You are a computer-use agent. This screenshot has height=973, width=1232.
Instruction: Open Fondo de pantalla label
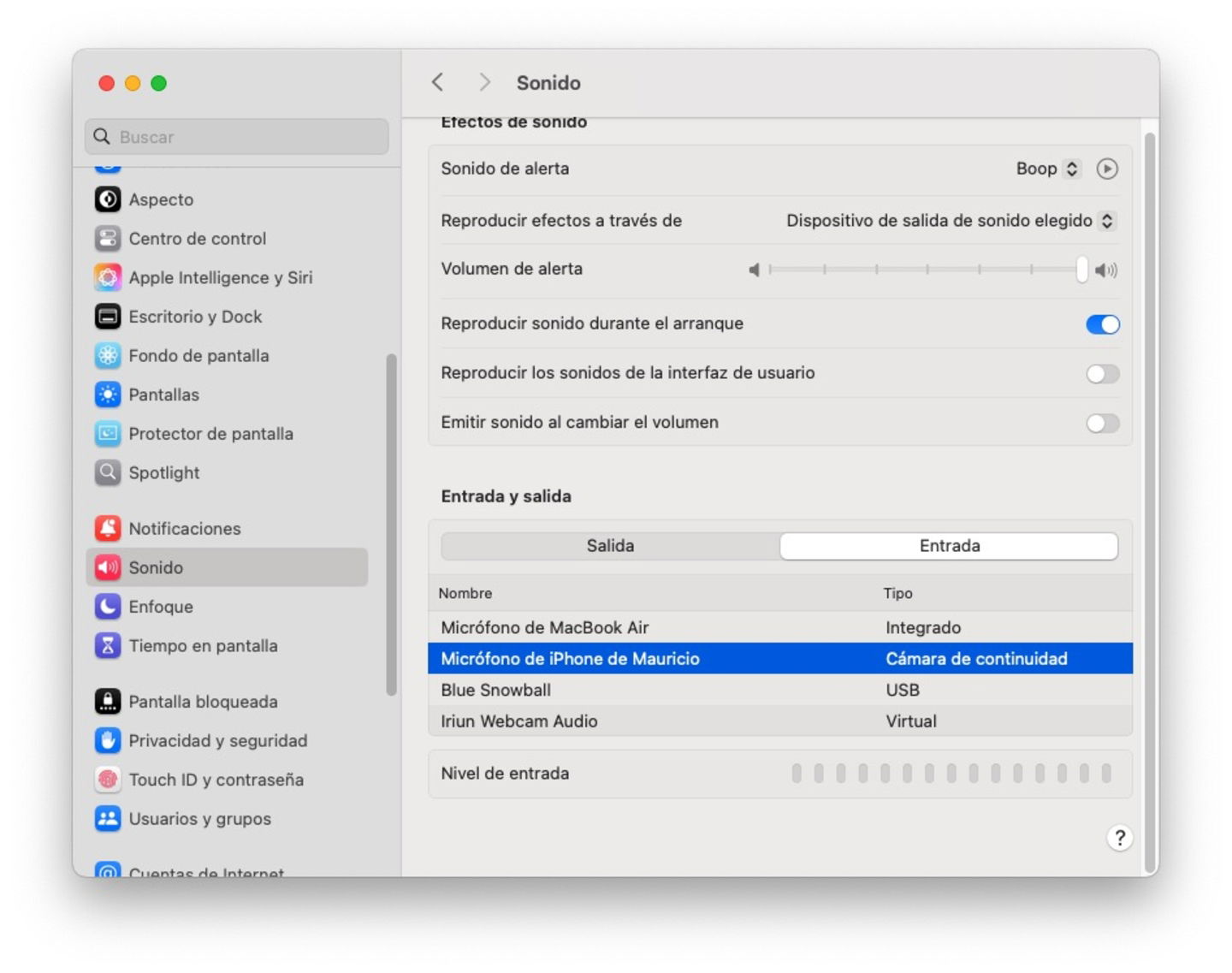199,355
